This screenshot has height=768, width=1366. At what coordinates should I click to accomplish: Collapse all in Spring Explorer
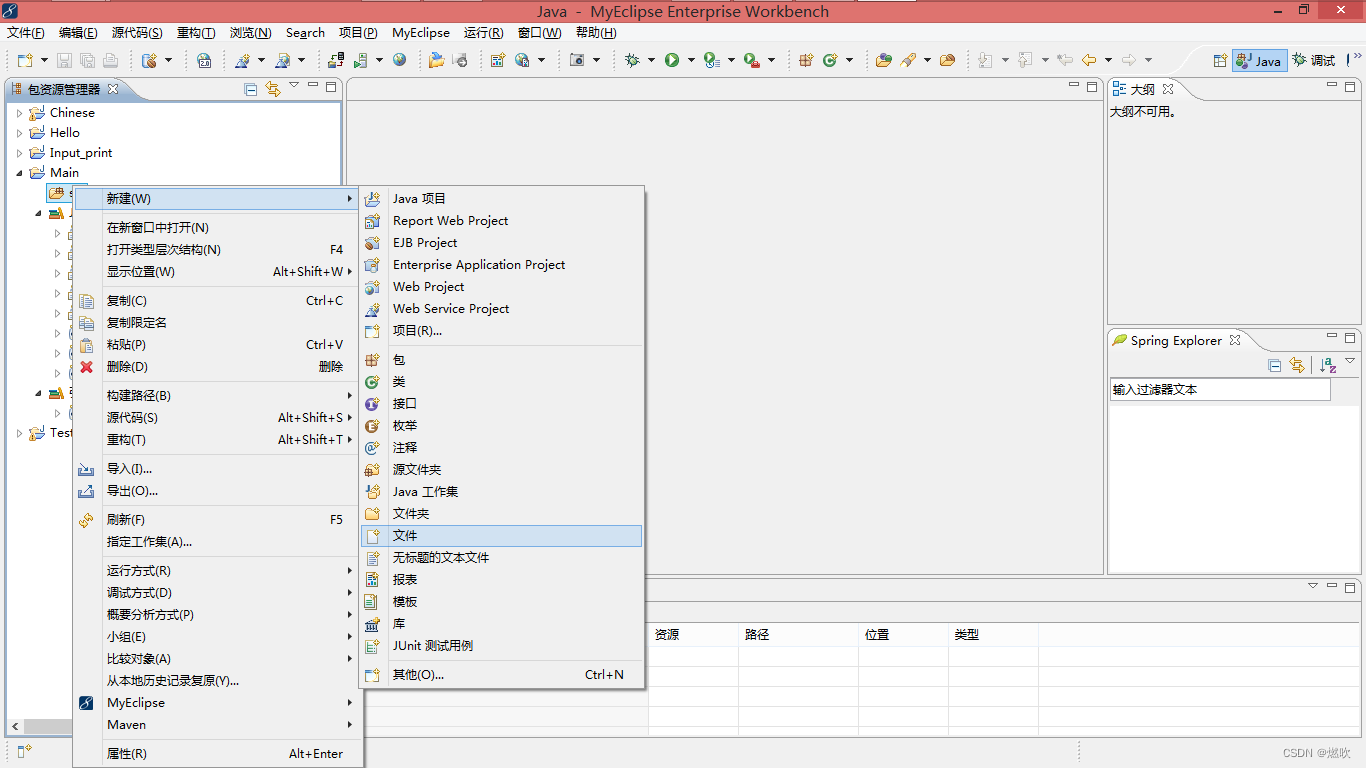pos(1274,366)
